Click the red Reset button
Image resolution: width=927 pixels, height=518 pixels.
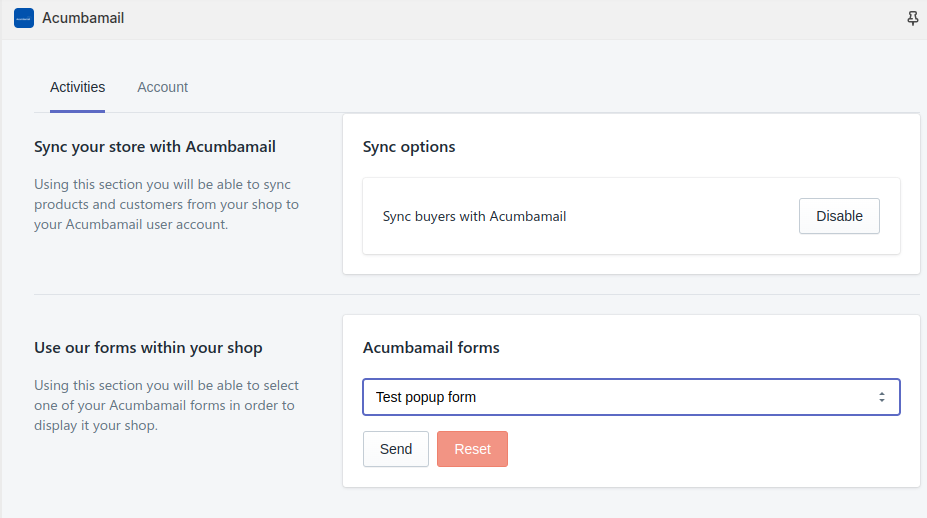(472, 449)
